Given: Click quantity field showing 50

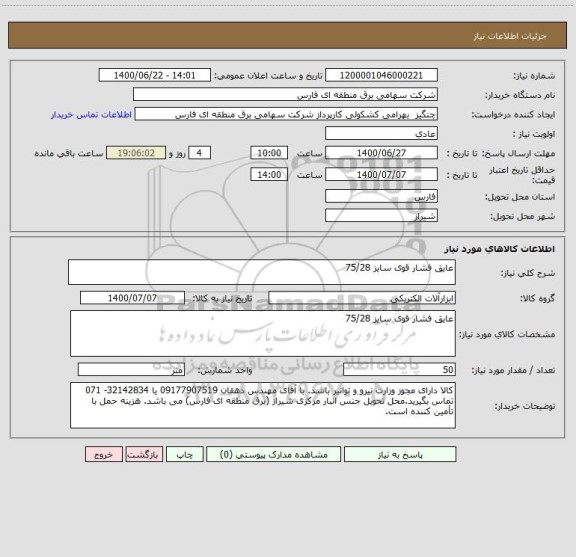Looking at the screenshot, I should point(399,370).
